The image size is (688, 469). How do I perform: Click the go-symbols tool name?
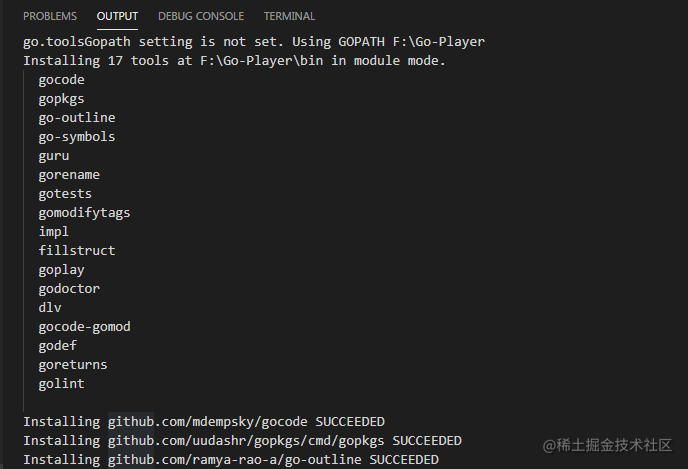(77, 136)
